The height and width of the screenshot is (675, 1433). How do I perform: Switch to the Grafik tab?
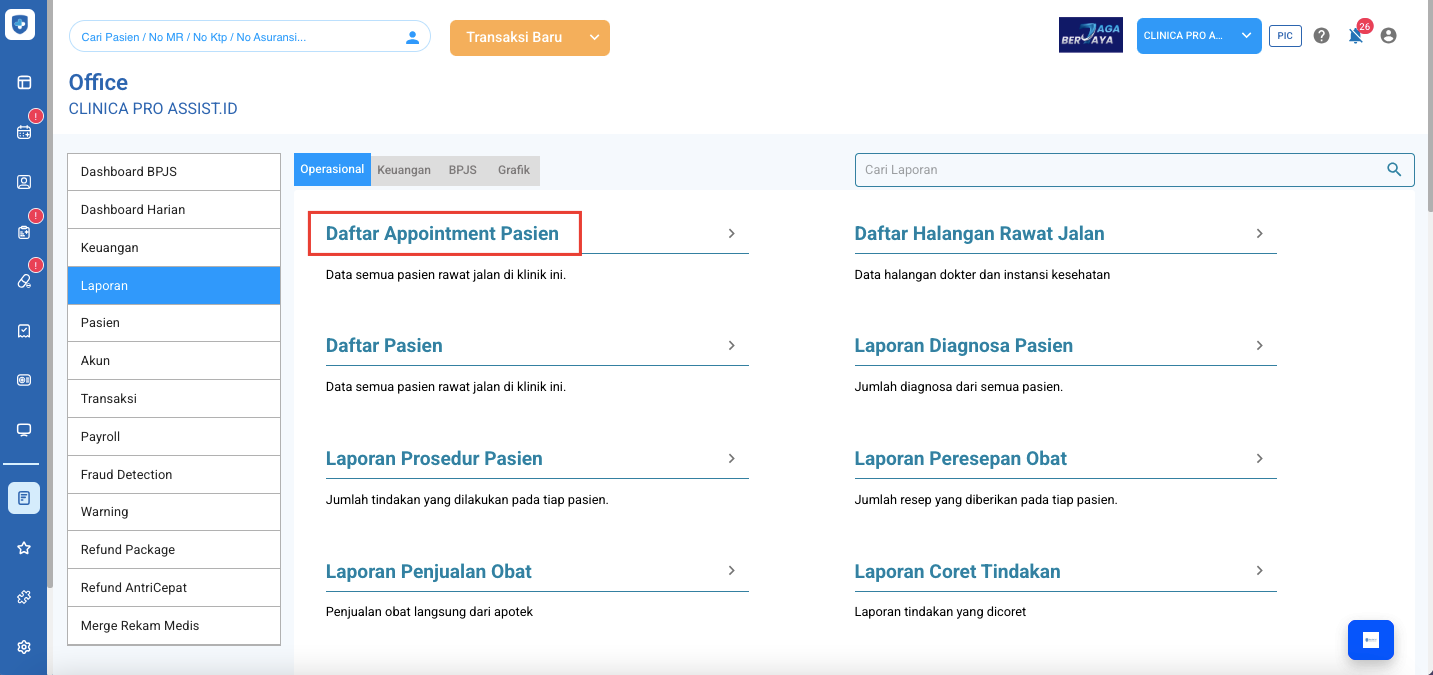(513, 170)
